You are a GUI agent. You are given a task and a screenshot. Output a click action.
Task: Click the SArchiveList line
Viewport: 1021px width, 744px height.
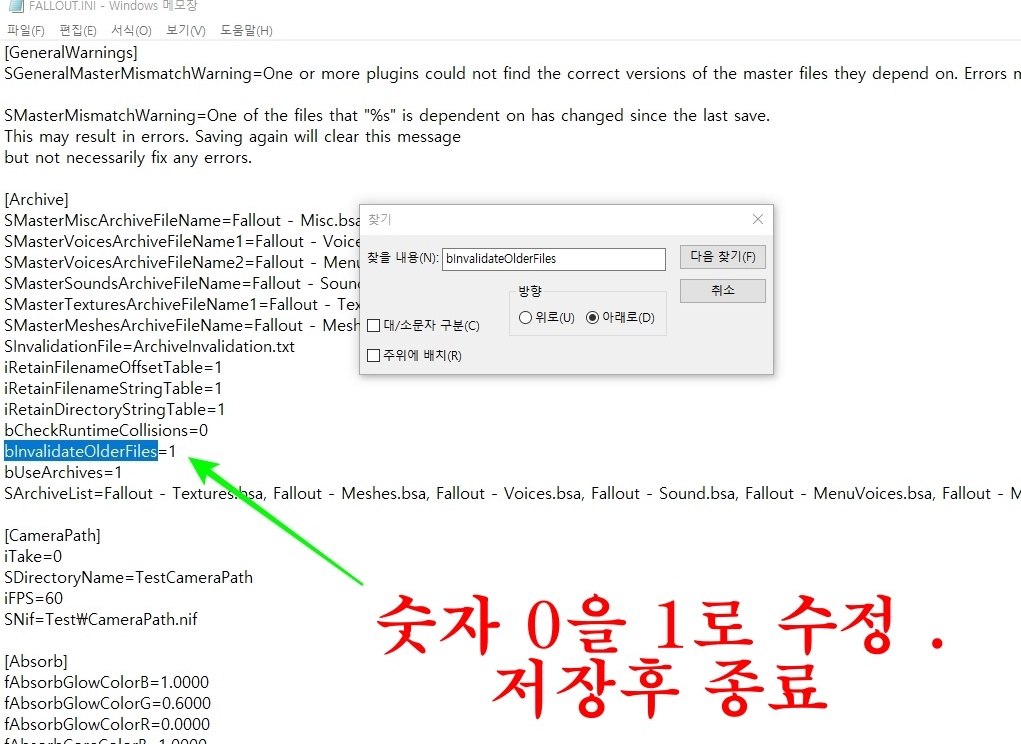coord(512,493)
